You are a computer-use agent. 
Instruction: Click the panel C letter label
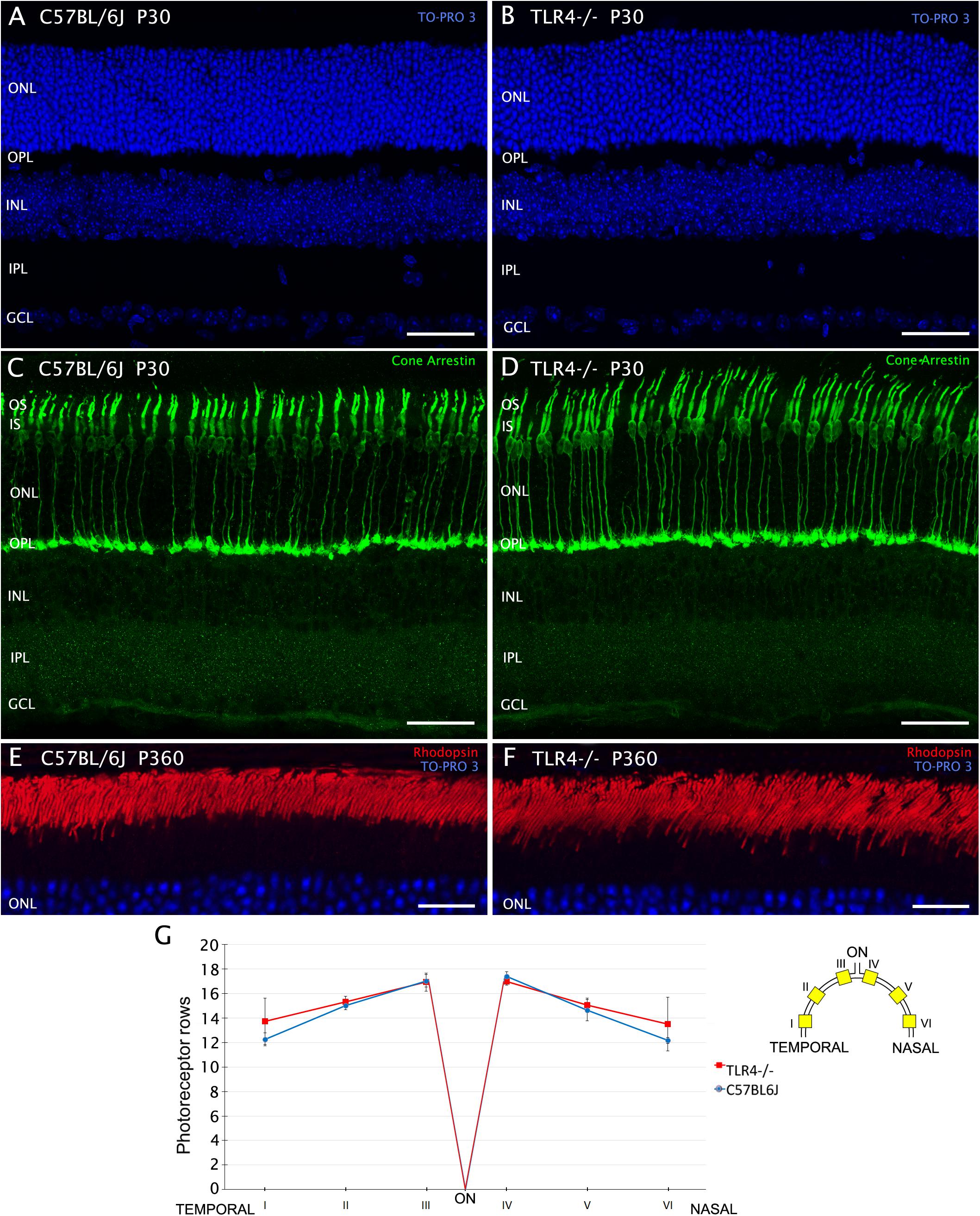click(15, 368)
